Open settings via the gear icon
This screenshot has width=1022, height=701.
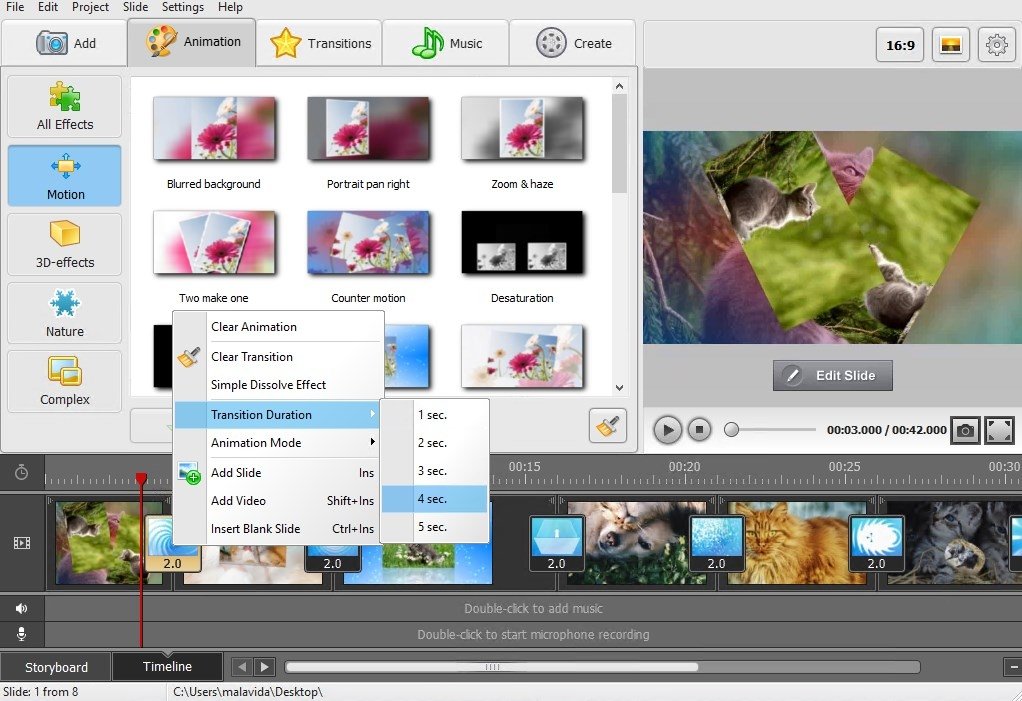[x=997, y=45]
